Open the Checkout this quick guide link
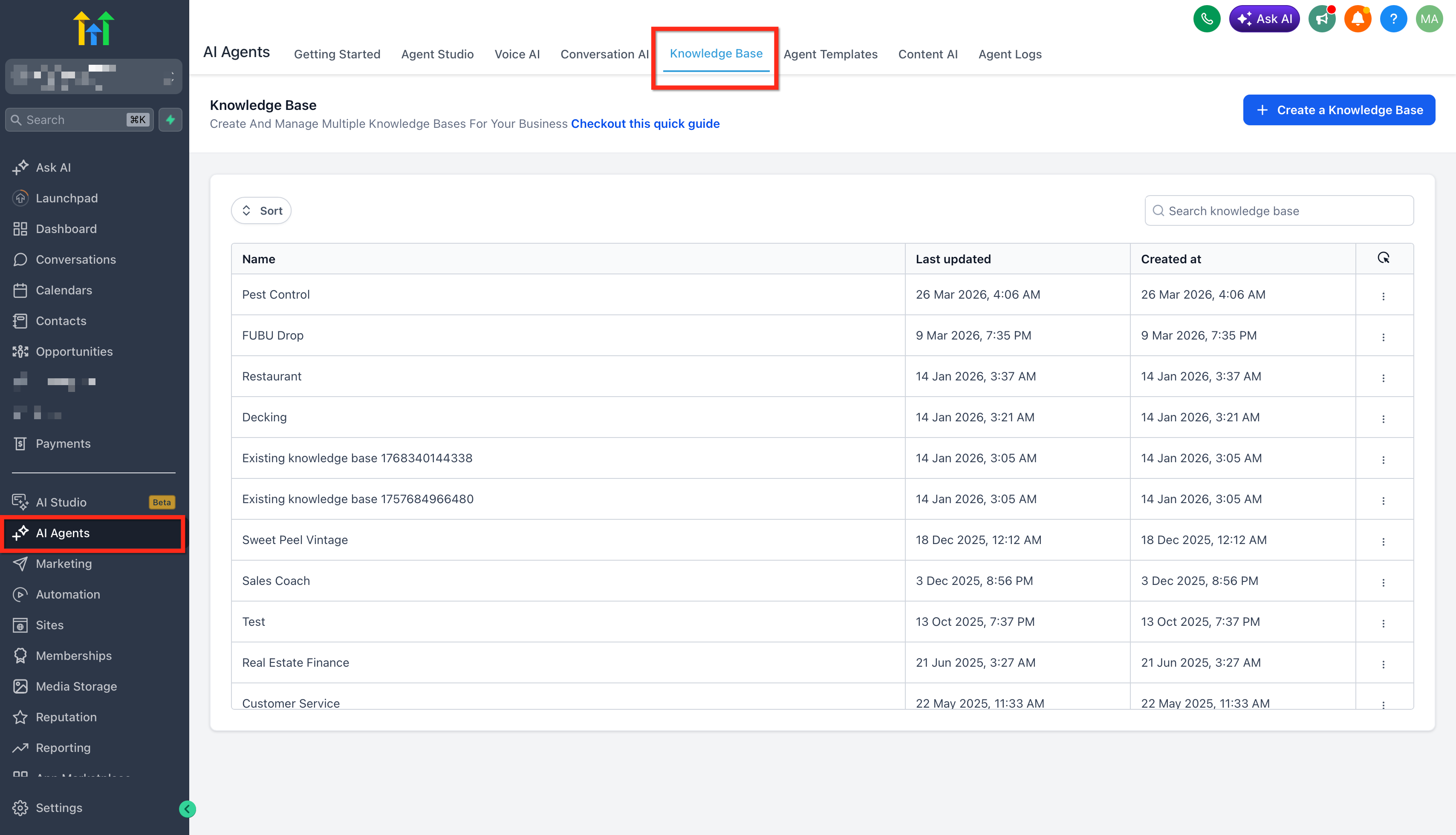 [645, 124]
